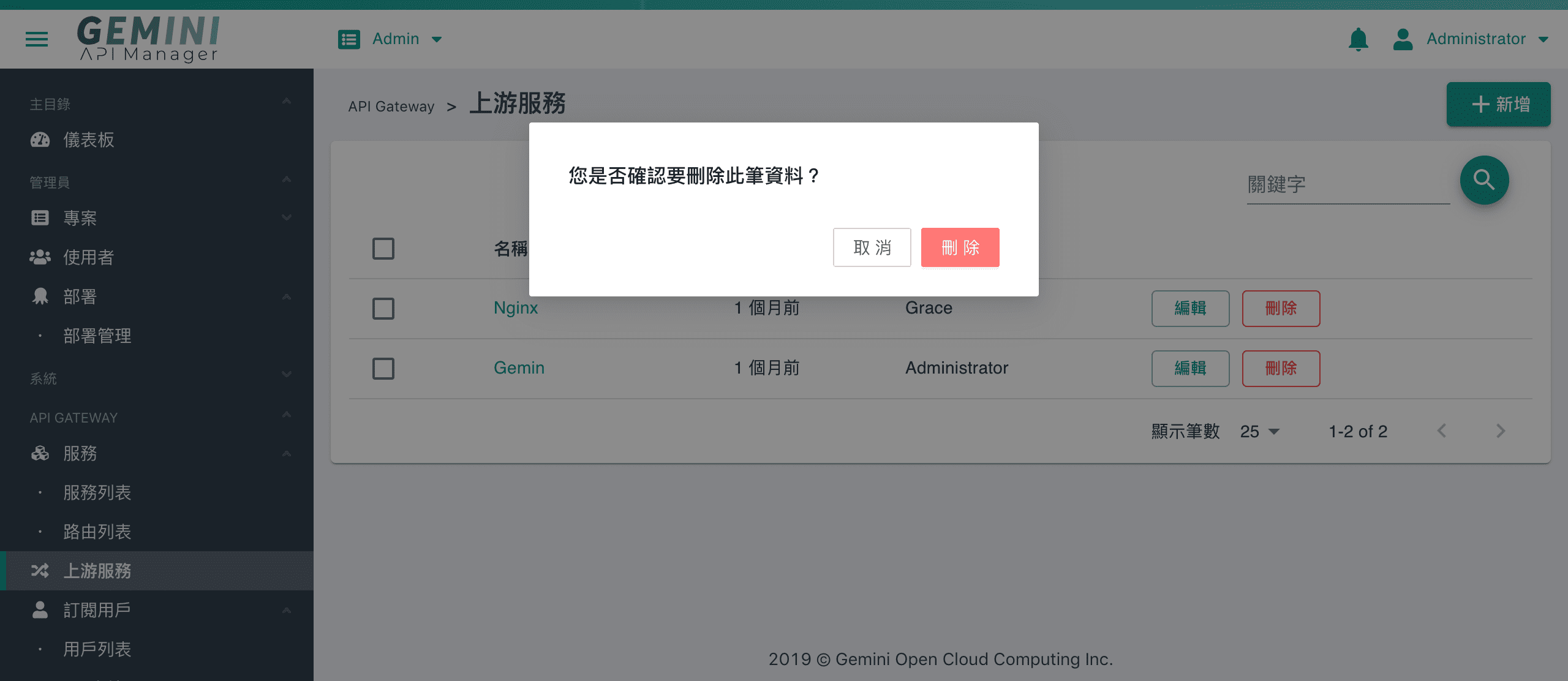
Task: Toggle the select-all header checkbox
Action: pyautogui.click(x=383, y=249)
